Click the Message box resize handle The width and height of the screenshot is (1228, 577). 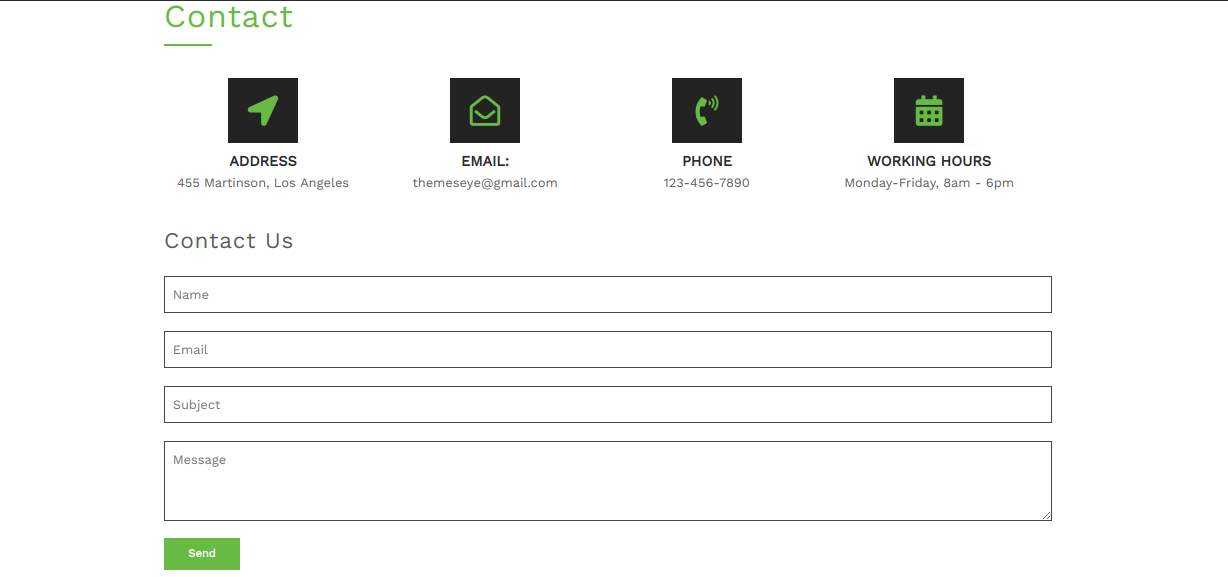[x=1046, y=515]
